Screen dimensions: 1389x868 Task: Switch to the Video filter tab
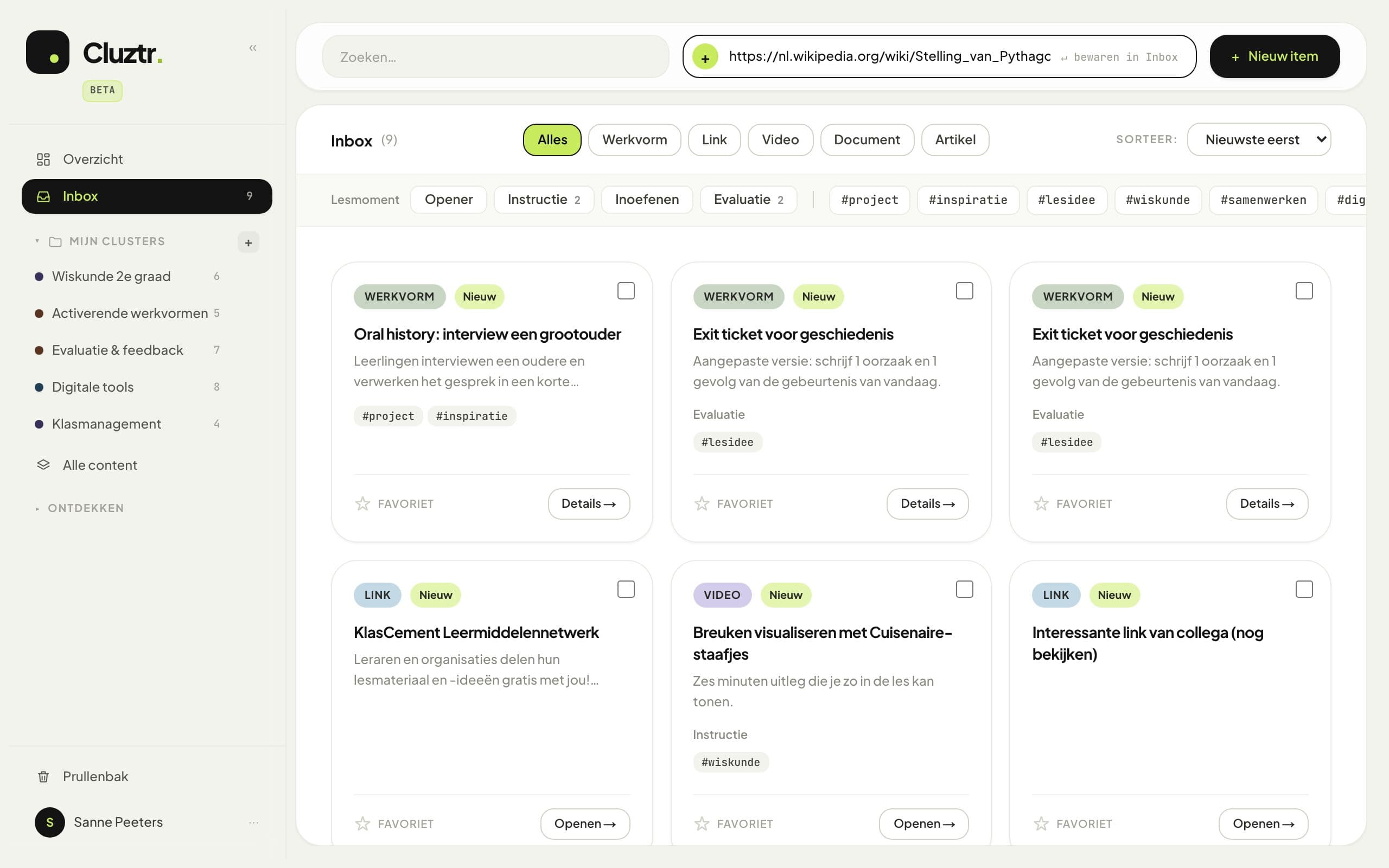[x=780, y=140]
